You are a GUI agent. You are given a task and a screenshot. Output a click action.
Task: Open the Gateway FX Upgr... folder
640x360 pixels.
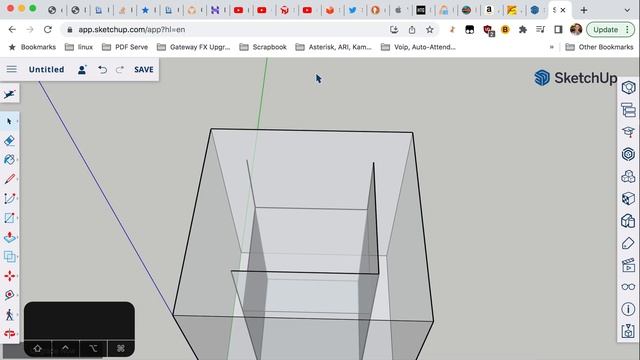[194, 47]
